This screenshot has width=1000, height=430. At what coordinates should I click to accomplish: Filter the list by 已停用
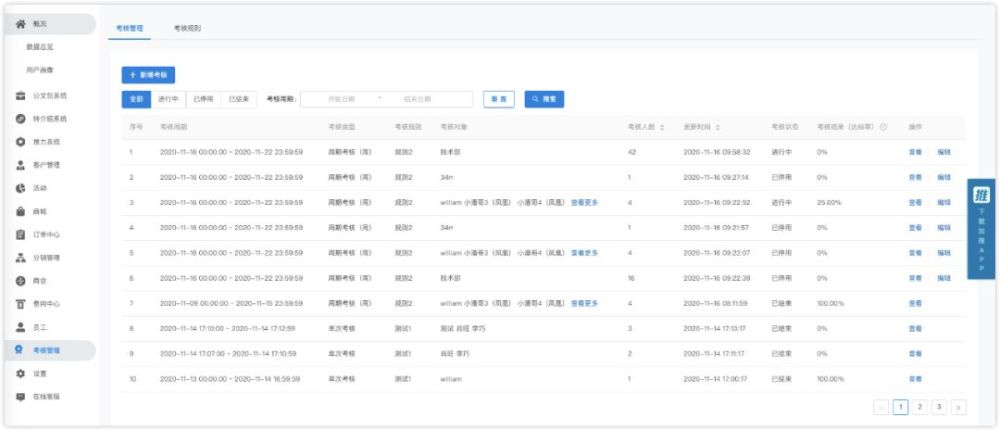tap(203, 100)
